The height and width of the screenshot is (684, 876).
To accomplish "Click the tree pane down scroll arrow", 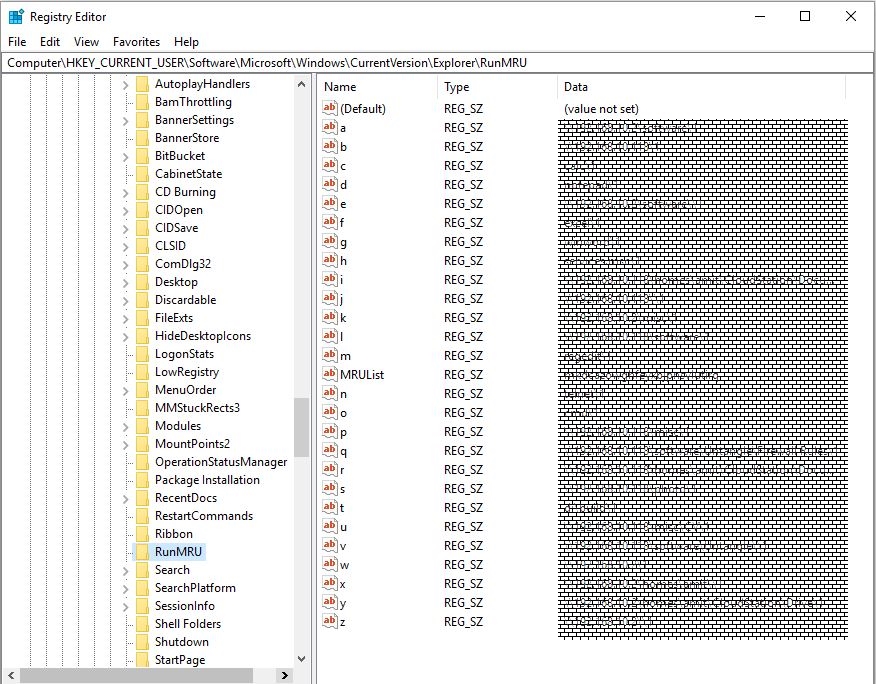I will pyautogui.click(x=302, y=659).
